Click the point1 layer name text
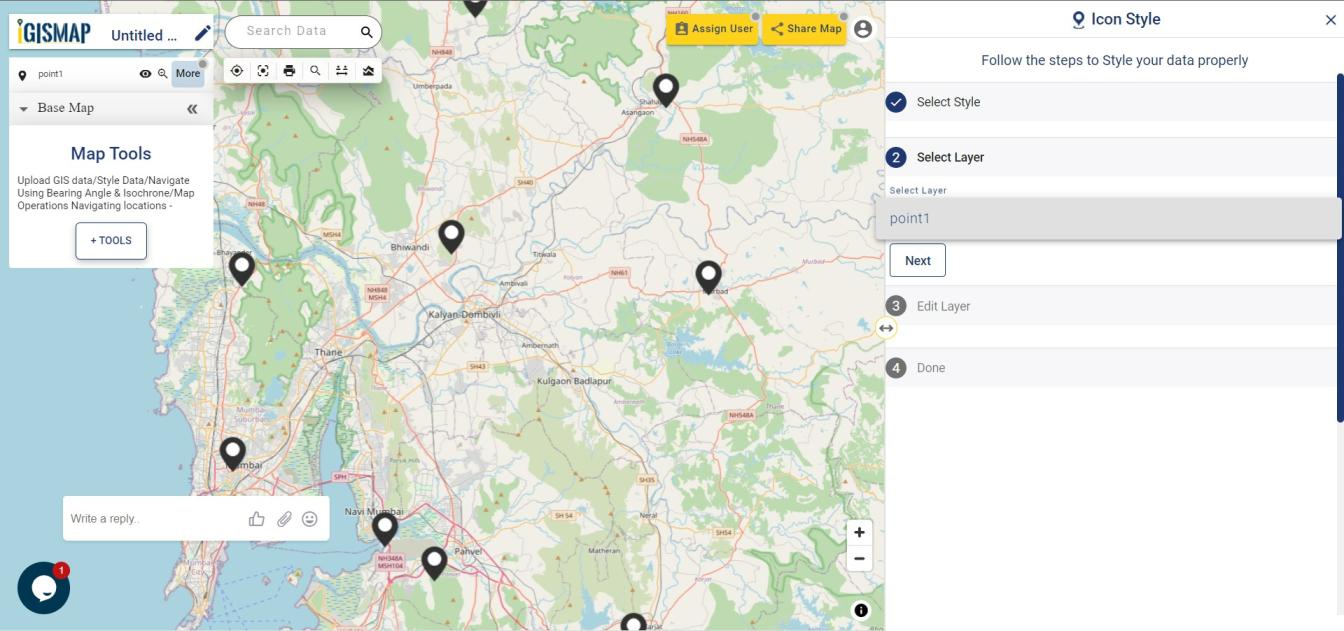The width and height of the screenshot is (1344, 631). [51, 74]
